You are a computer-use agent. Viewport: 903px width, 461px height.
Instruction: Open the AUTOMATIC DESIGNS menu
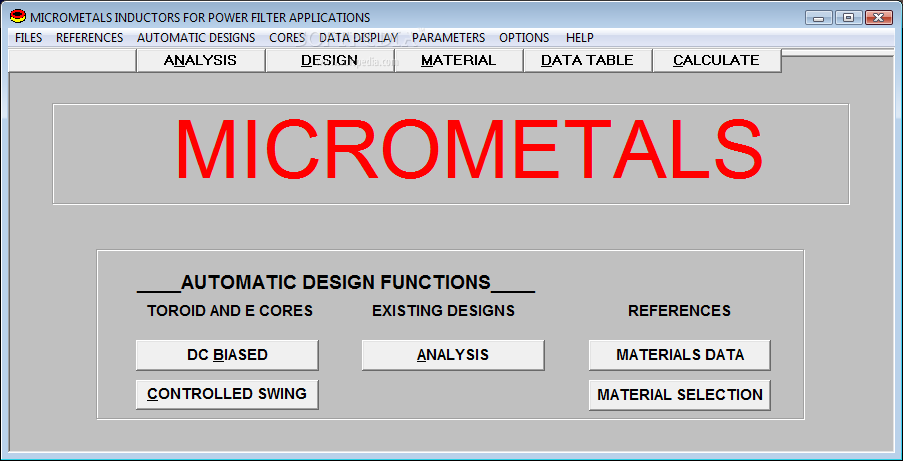(196, 38)
